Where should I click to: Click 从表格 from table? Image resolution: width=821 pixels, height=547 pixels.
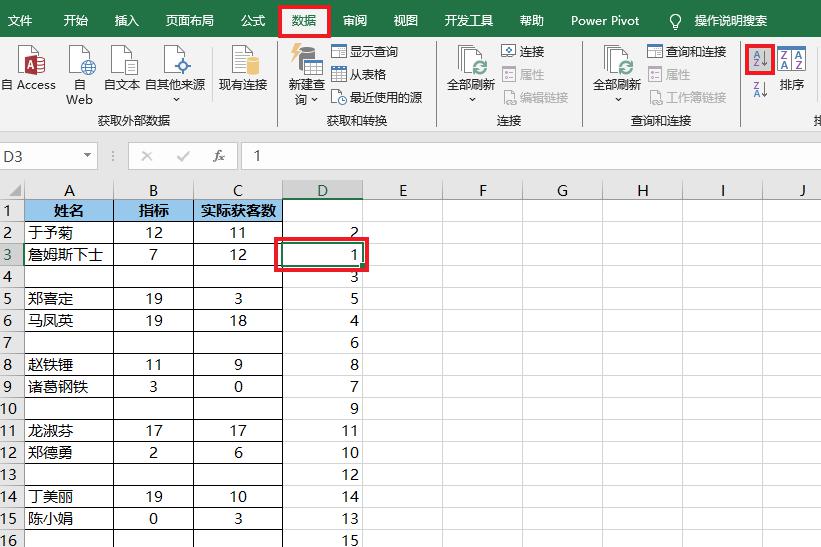pyautogui.click(x=359, y=74)
